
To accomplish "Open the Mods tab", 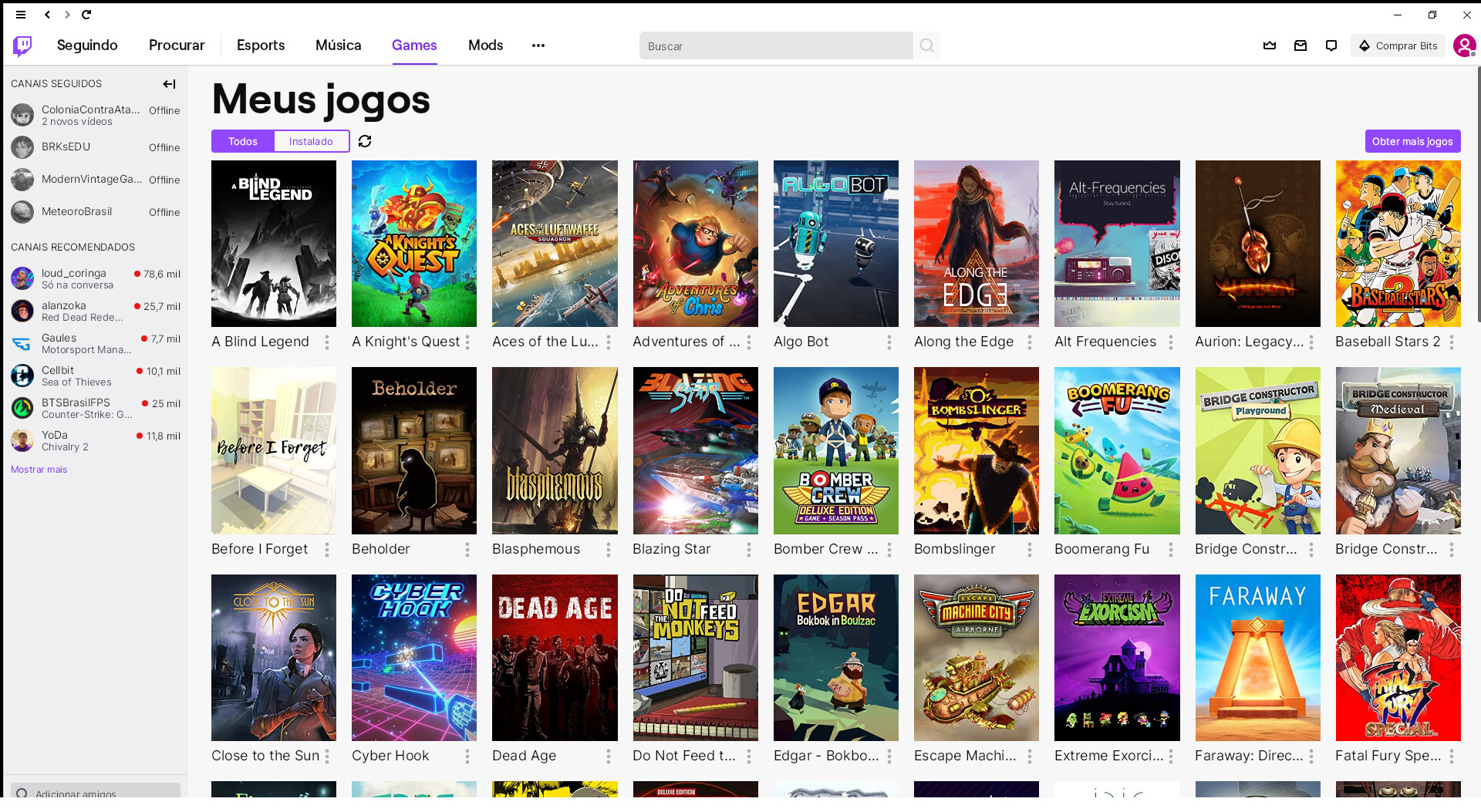I will pos(486,45).
